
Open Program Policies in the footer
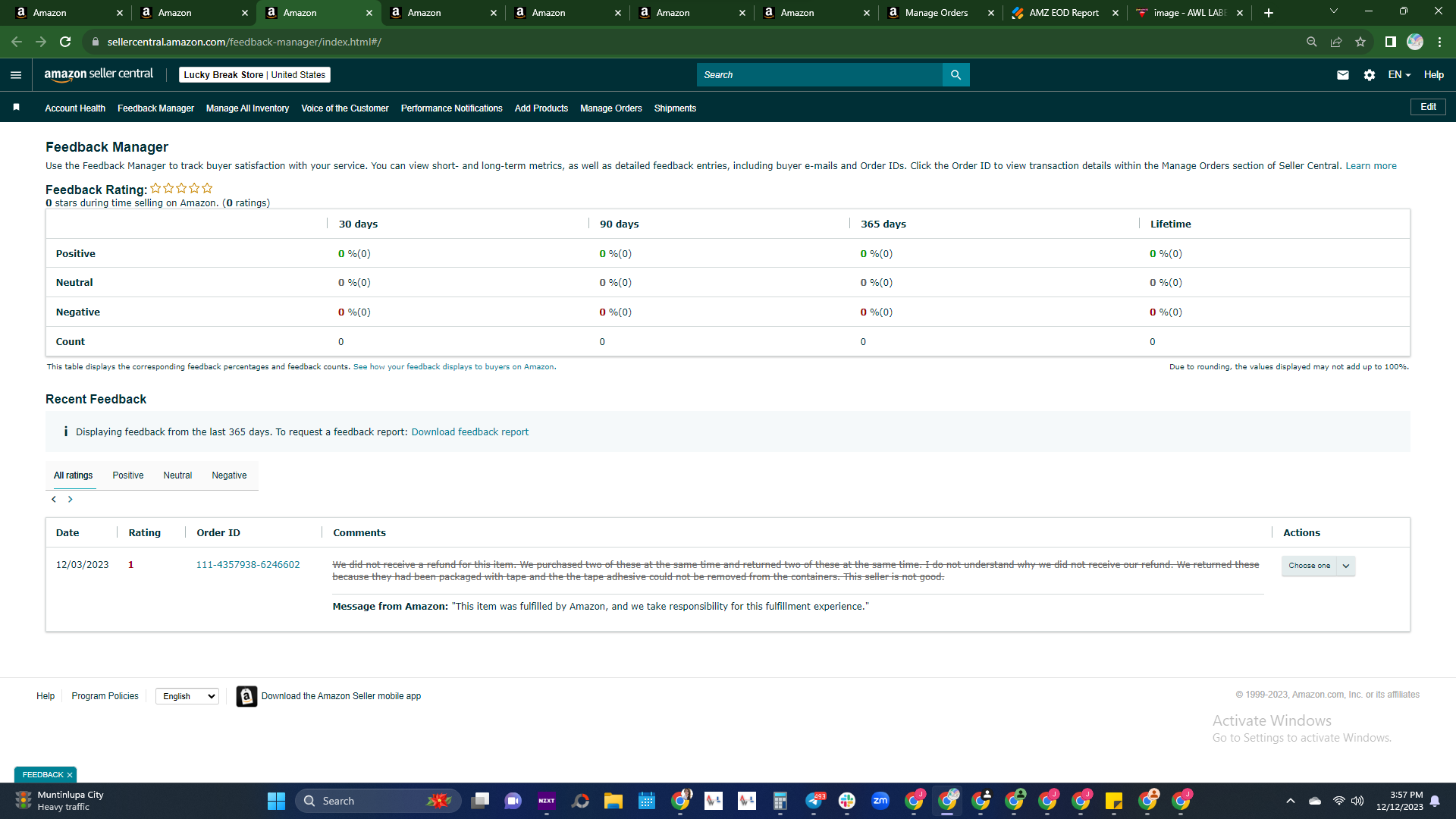tap(105, 696)
